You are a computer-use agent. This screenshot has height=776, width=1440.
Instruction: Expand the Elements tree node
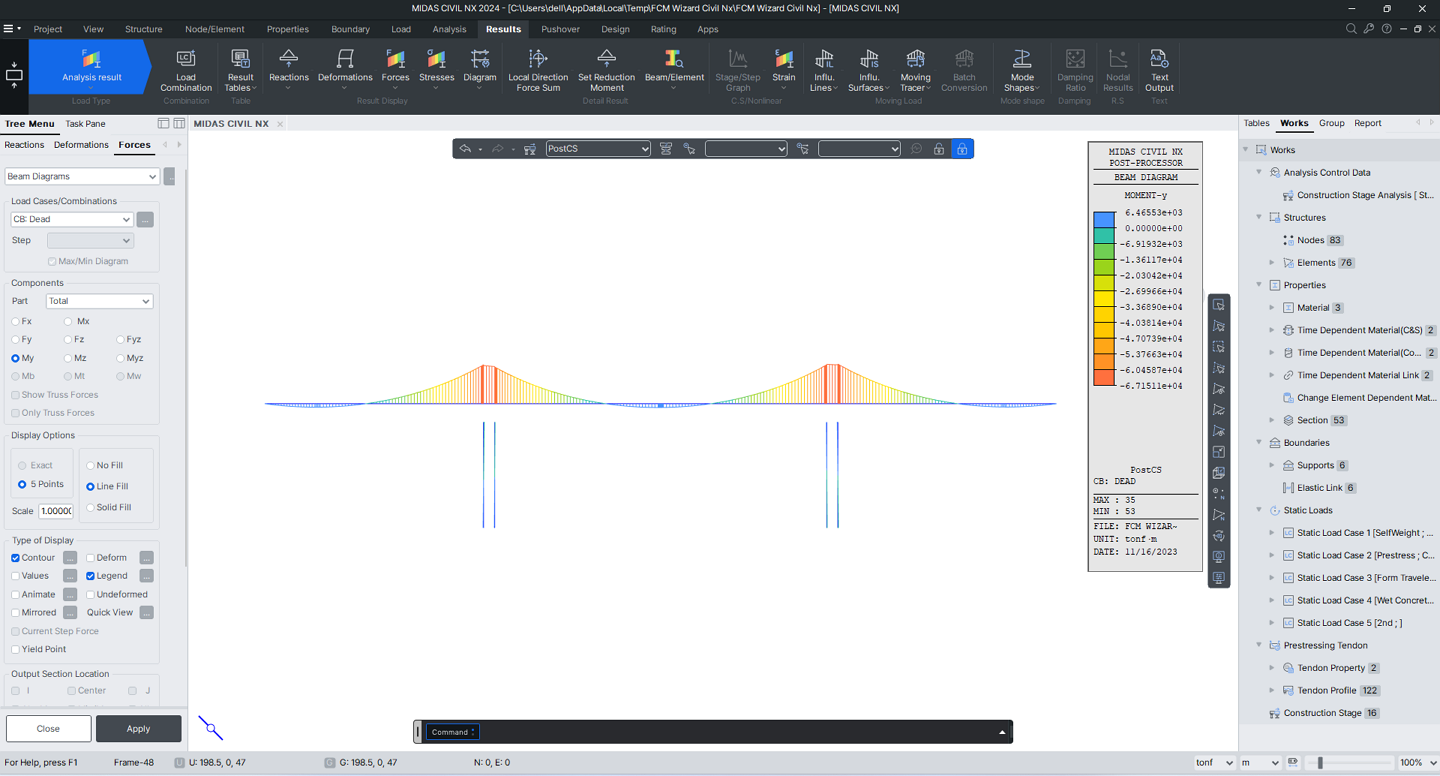[1272, 263]
